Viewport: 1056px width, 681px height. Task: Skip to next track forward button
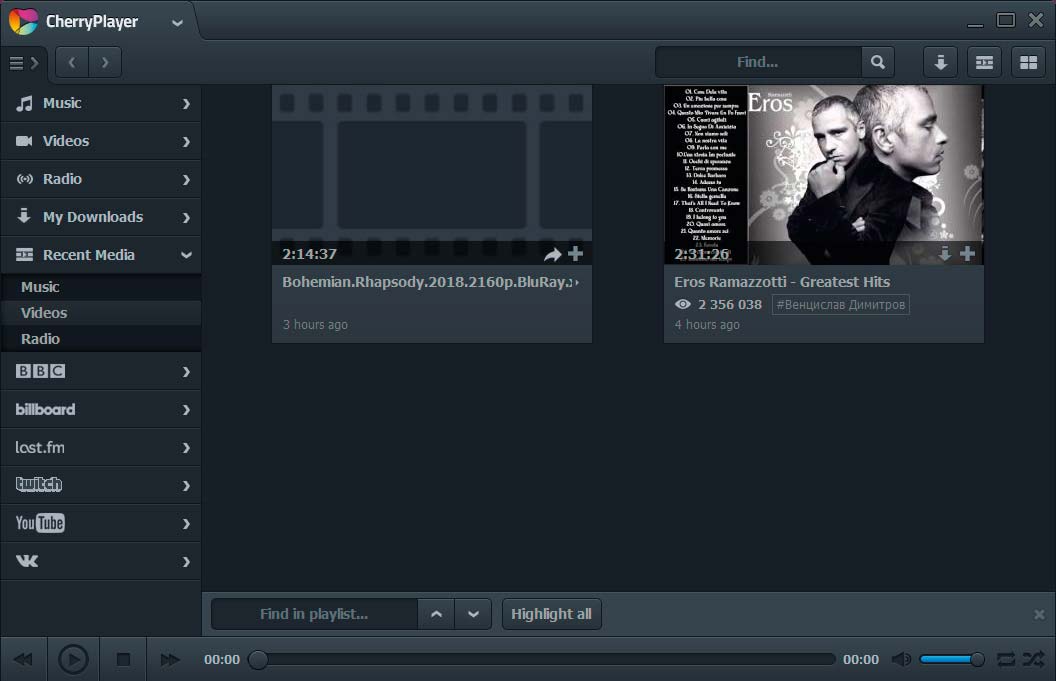(x=170, y=659)
